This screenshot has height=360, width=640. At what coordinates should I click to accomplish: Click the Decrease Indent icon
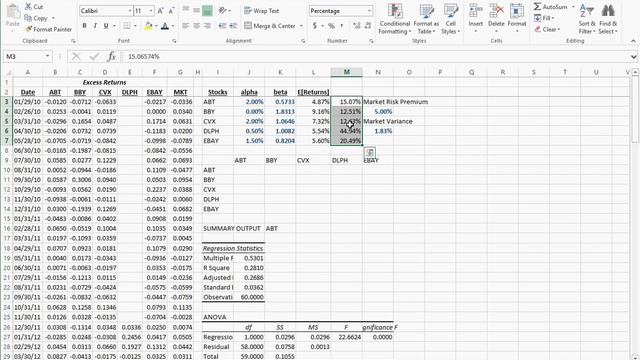click(222, 26)
